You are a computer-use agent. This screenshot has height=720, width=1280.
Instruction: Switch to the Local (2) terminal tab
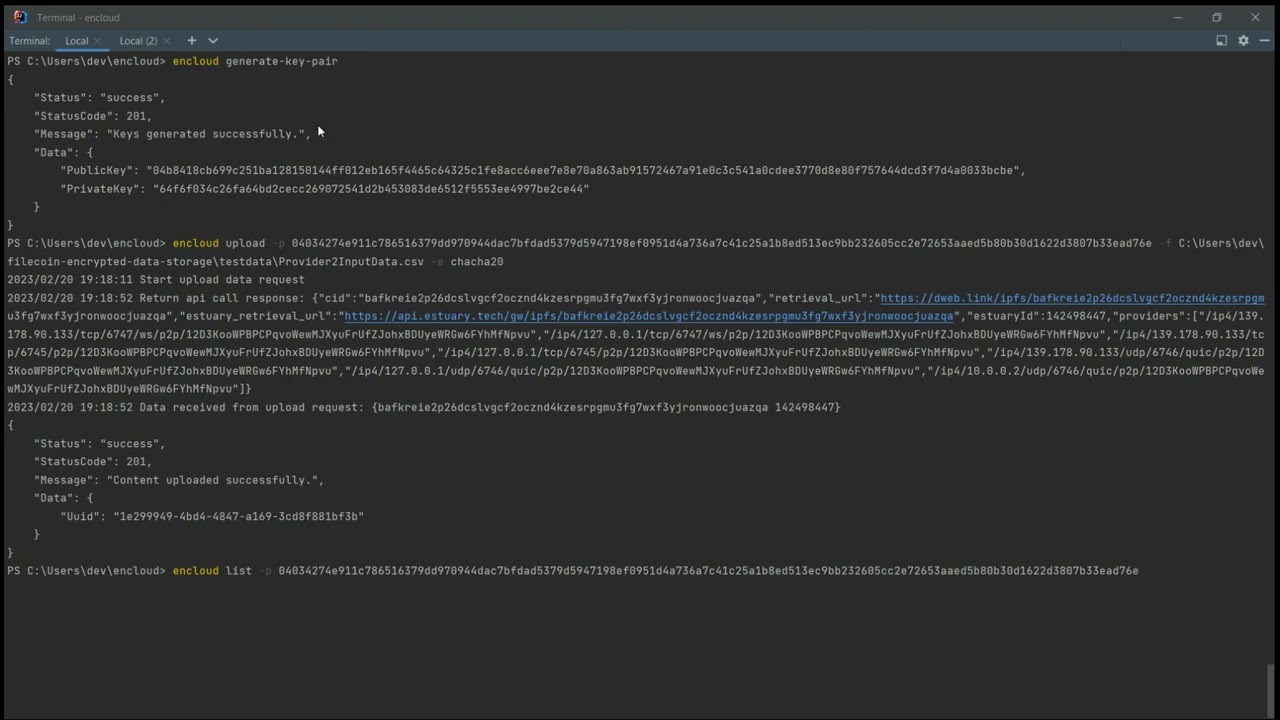point(138,41)
